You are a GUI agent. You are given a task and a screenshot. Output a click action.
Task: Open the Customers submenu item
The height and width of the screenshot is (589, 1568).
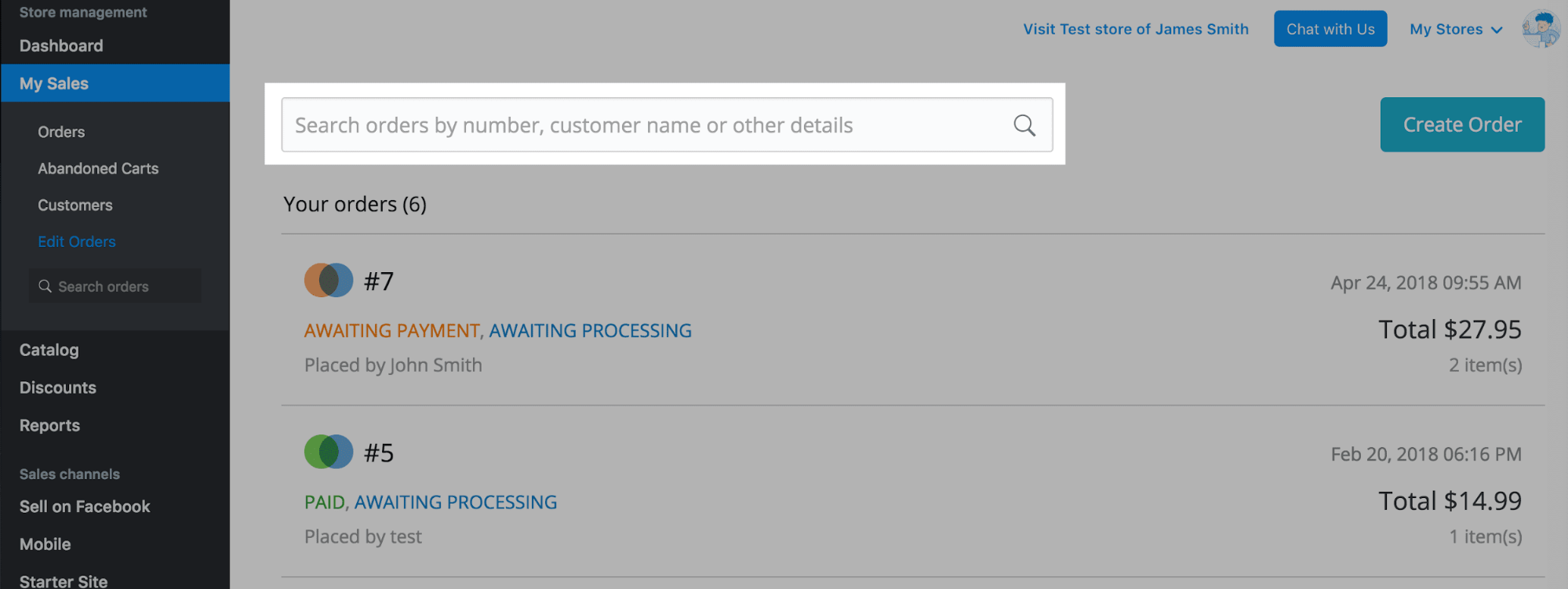75,205
